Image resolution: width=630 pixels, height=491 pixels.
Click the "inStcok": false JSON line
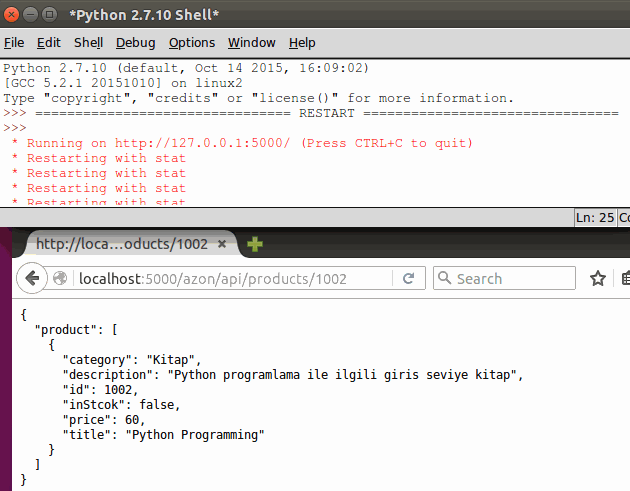tap(121, 405)
